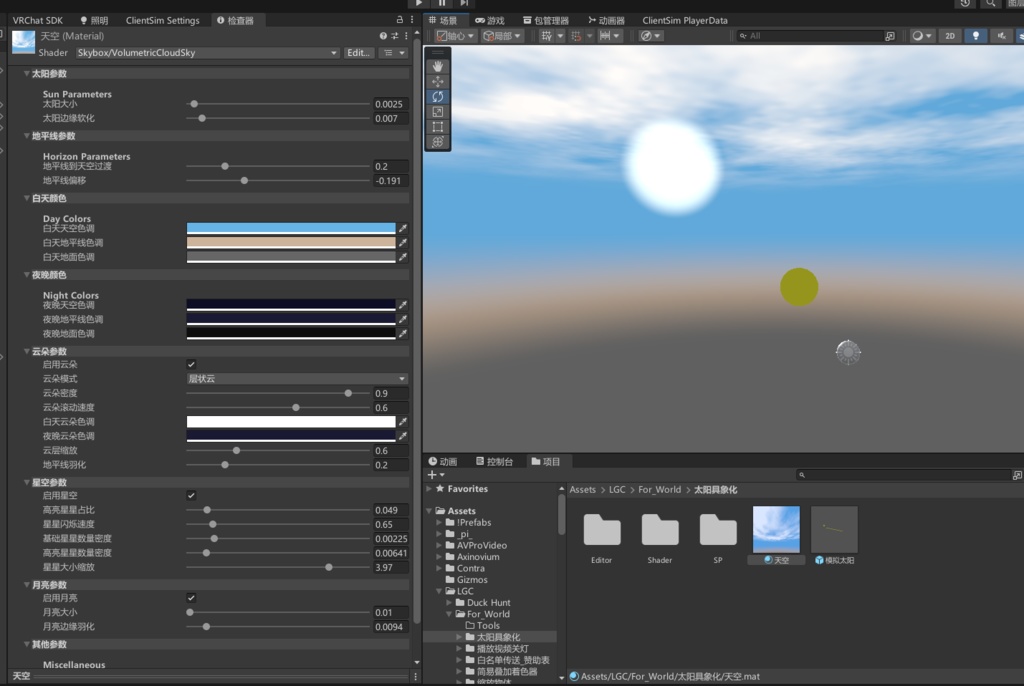
Task: Toggle scene lighting with the bulb icon
Action: [x=976, y=35]
